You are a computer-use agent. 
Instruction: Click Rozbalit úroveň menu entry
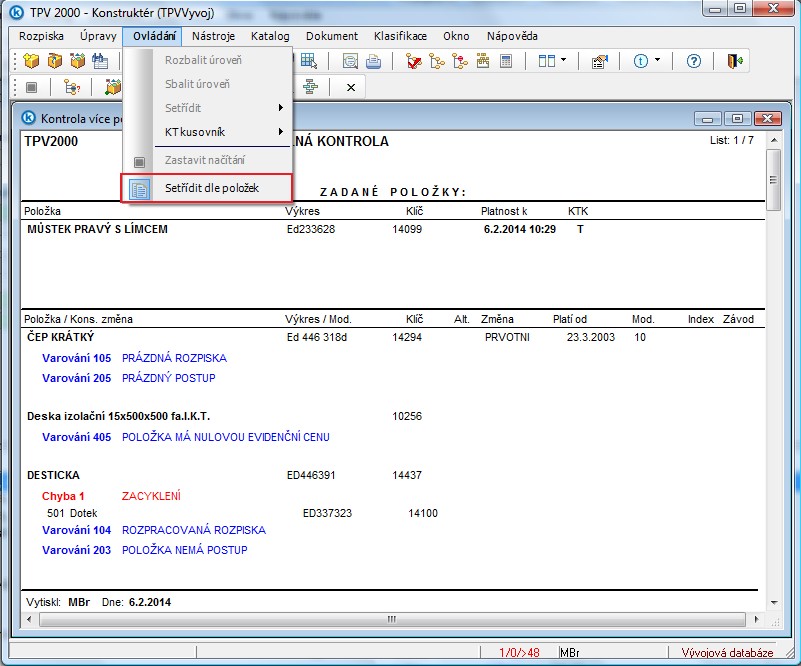207,60
